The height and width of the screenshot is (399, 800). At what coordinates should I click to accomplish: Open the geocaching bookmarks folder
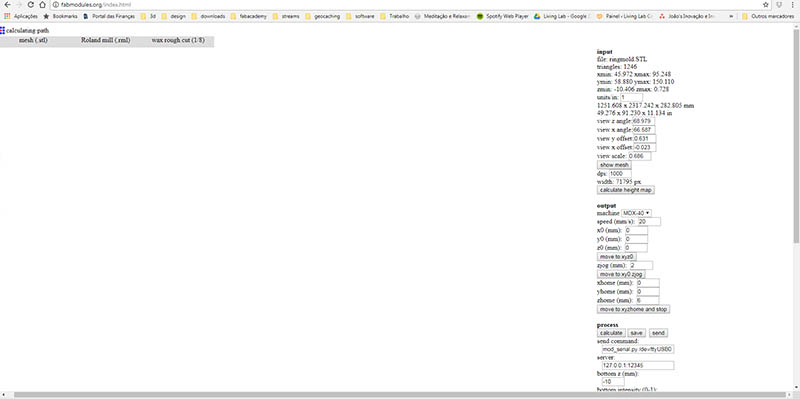tap(322, 16)
